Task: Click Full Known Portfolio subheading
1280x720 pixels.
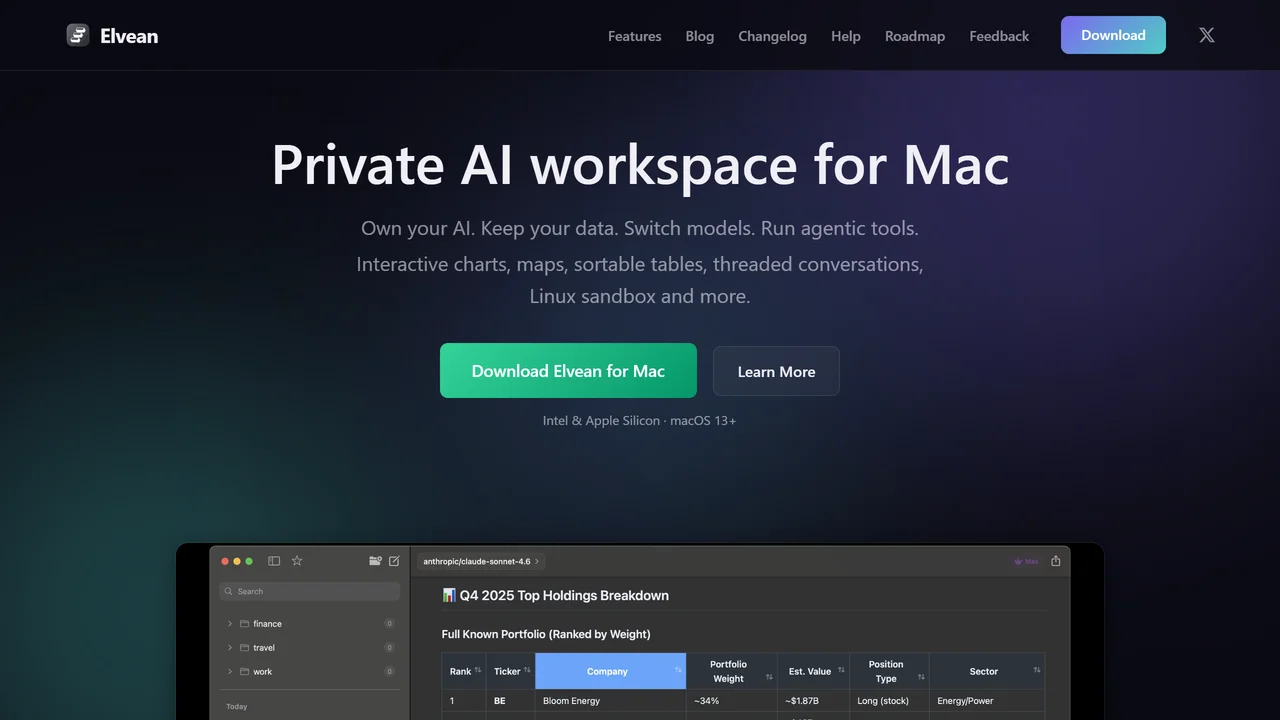Action: 546,634
